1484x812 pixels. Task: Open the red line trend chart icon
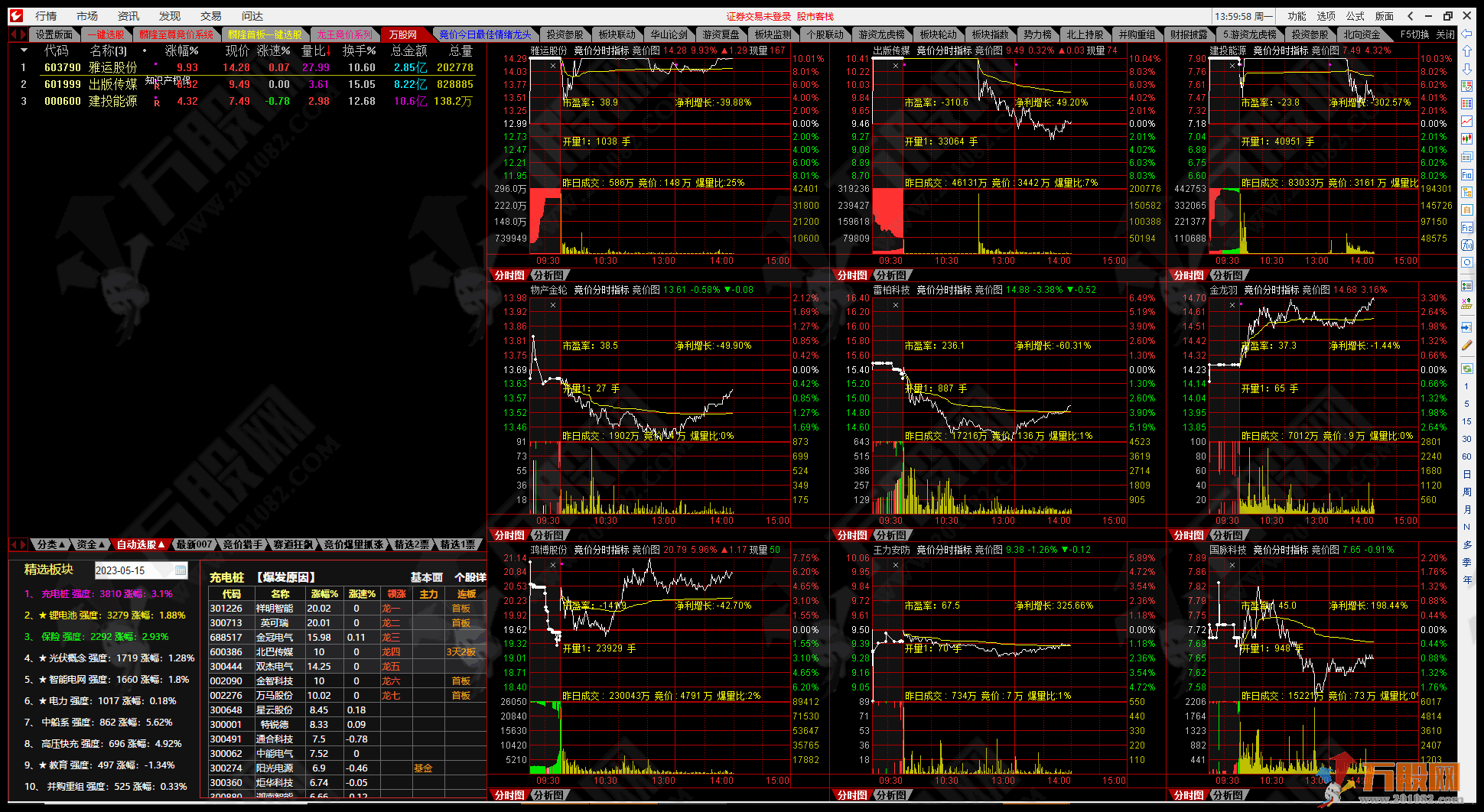(x=1466, y=122)
